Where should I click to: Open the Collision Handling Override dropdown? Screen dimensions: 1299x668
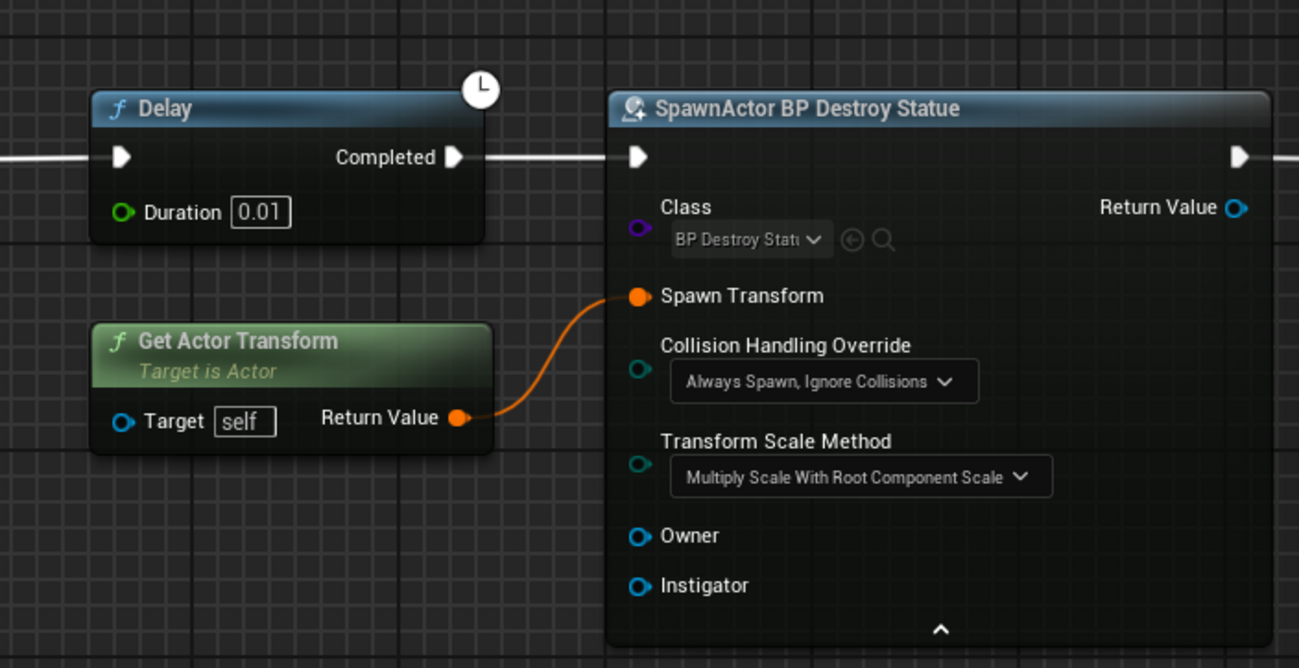(823, 382)
